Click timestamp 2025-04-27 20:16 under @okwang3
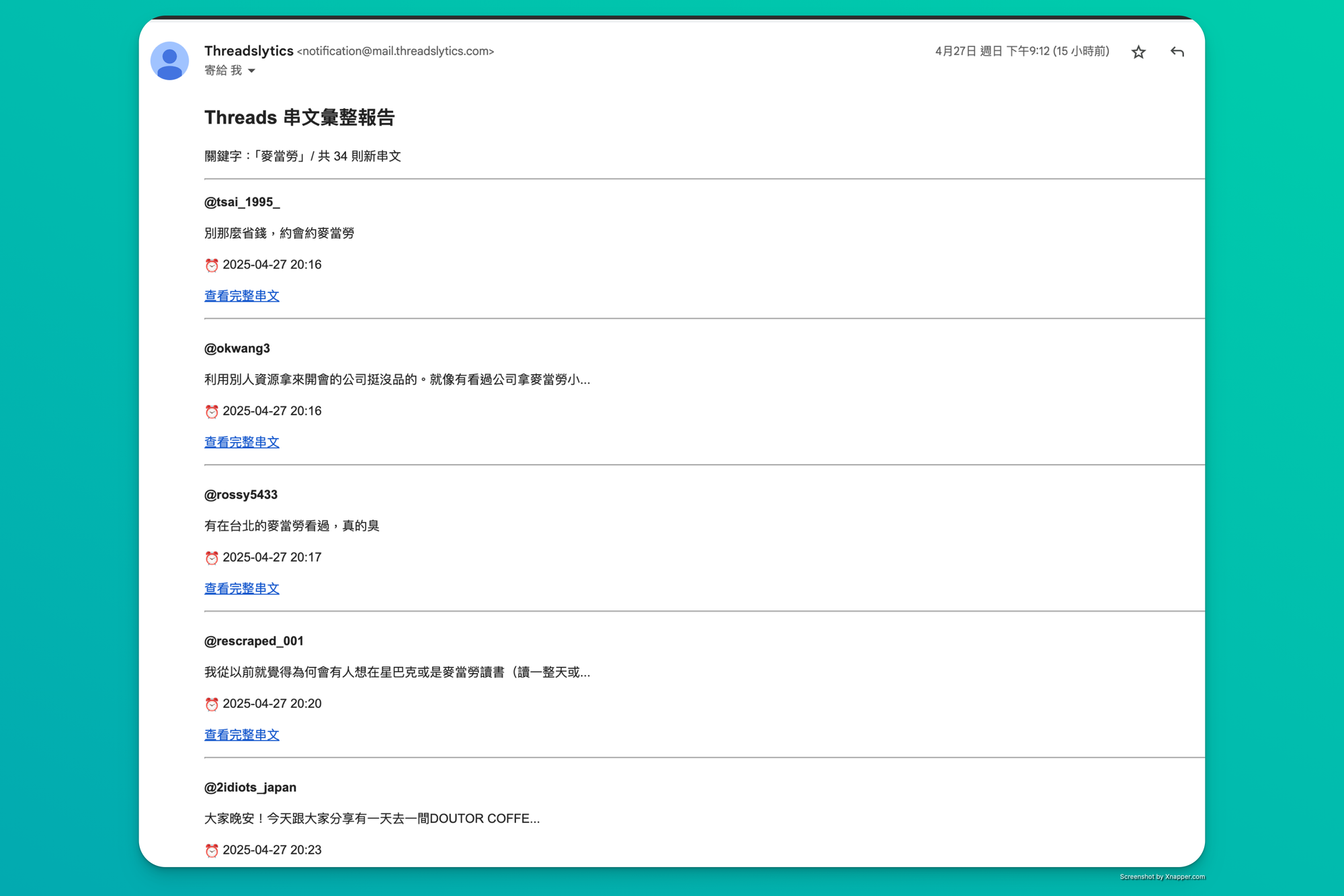1344x896 pixels. pyautogui.click(x=272, y=411)
